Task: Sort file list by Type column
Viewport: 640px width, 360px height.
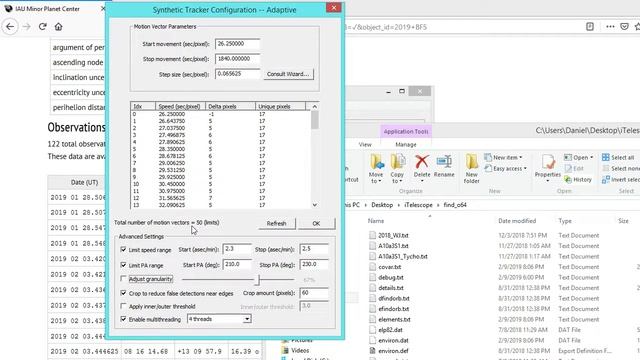Action: point(565,221)
